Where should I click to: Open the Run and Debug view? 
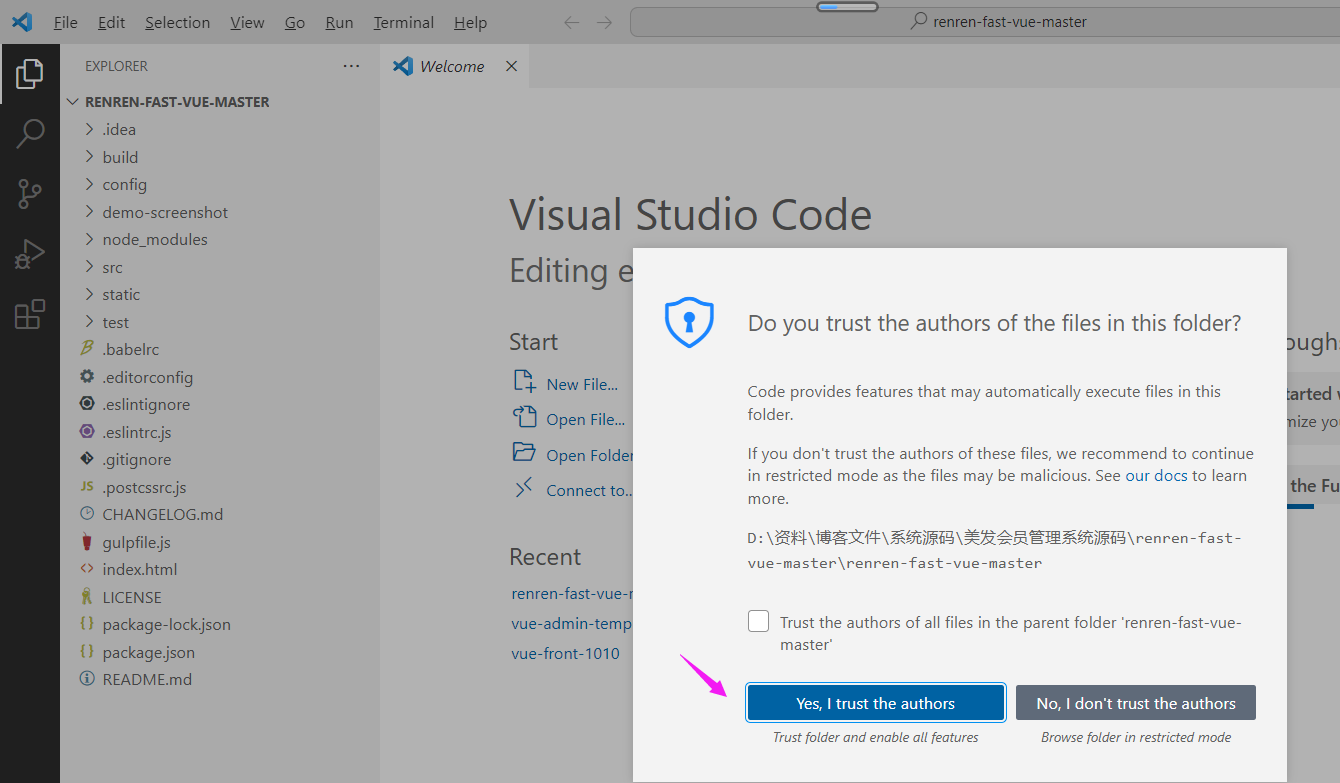[30, 254]
